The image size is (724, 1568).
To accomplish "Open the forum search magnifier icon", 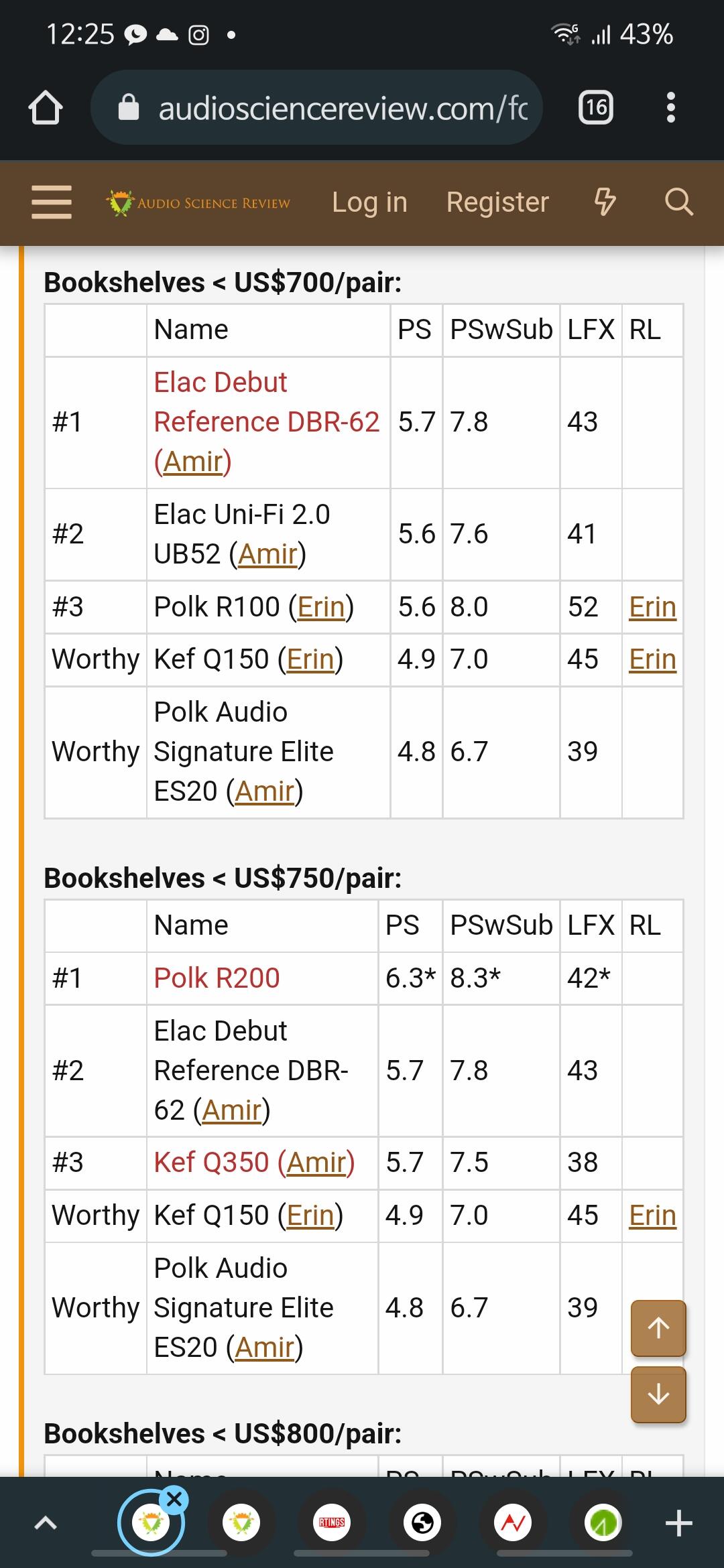I will click(678, 202).
